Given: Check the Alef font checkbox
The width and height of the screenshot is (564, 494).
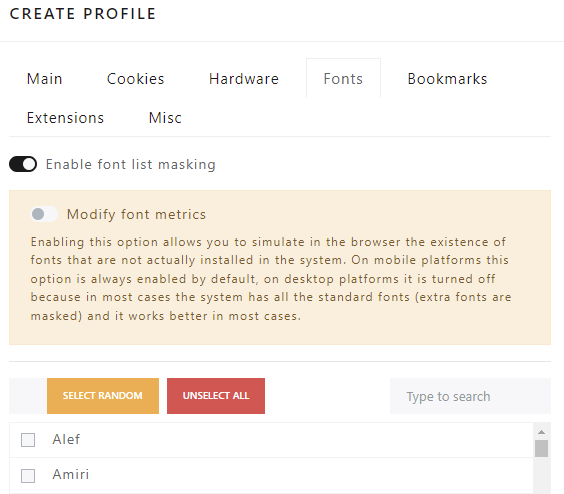Looking at the screenshot, I should pyautogui.click(x=28, y=440).
